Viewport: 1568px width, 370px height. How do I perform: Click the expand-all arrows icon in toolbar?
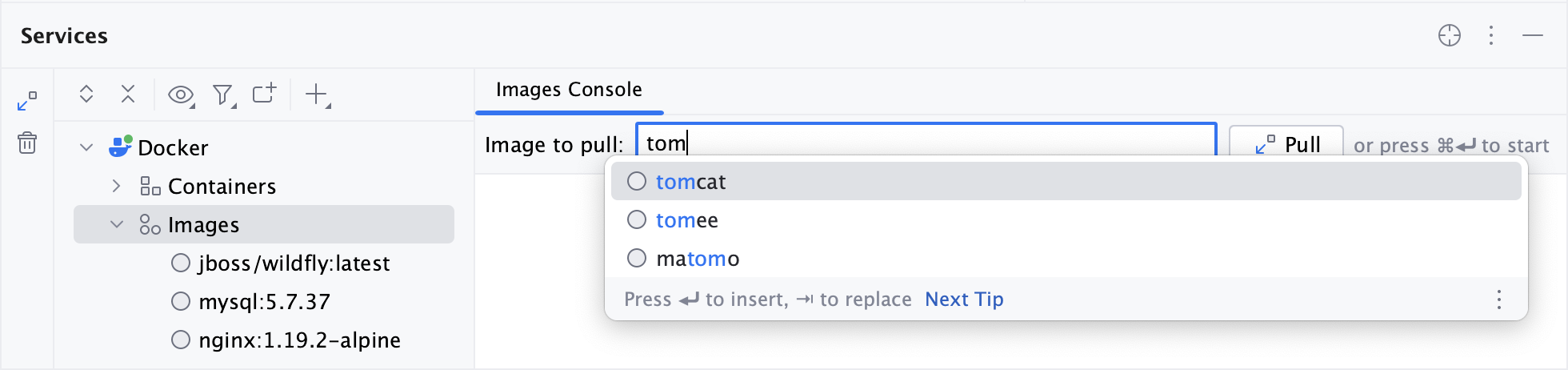[86, 95]
